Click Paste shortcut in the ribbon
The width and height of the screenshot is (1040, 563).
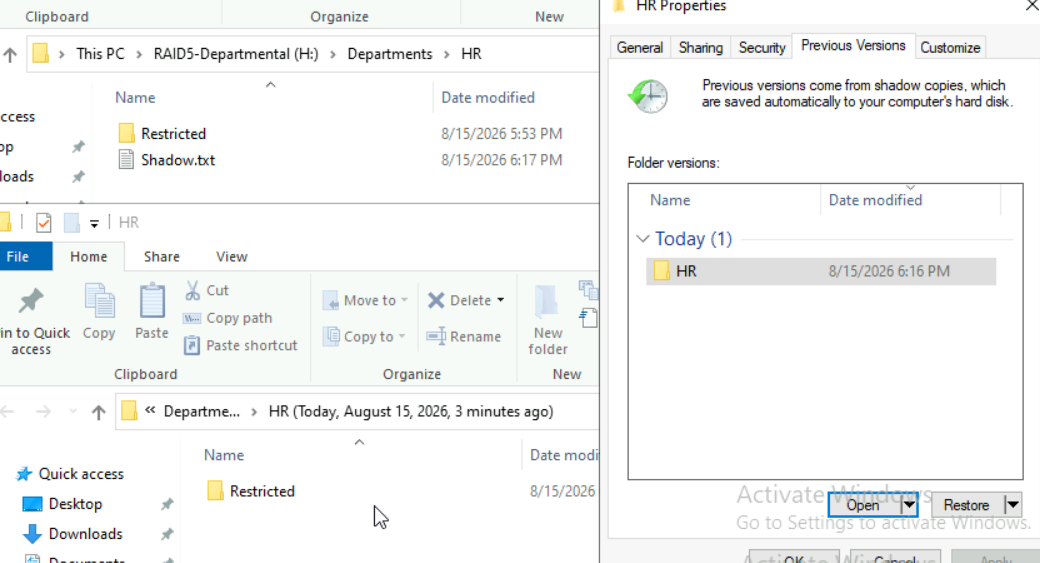pos(241,345)
